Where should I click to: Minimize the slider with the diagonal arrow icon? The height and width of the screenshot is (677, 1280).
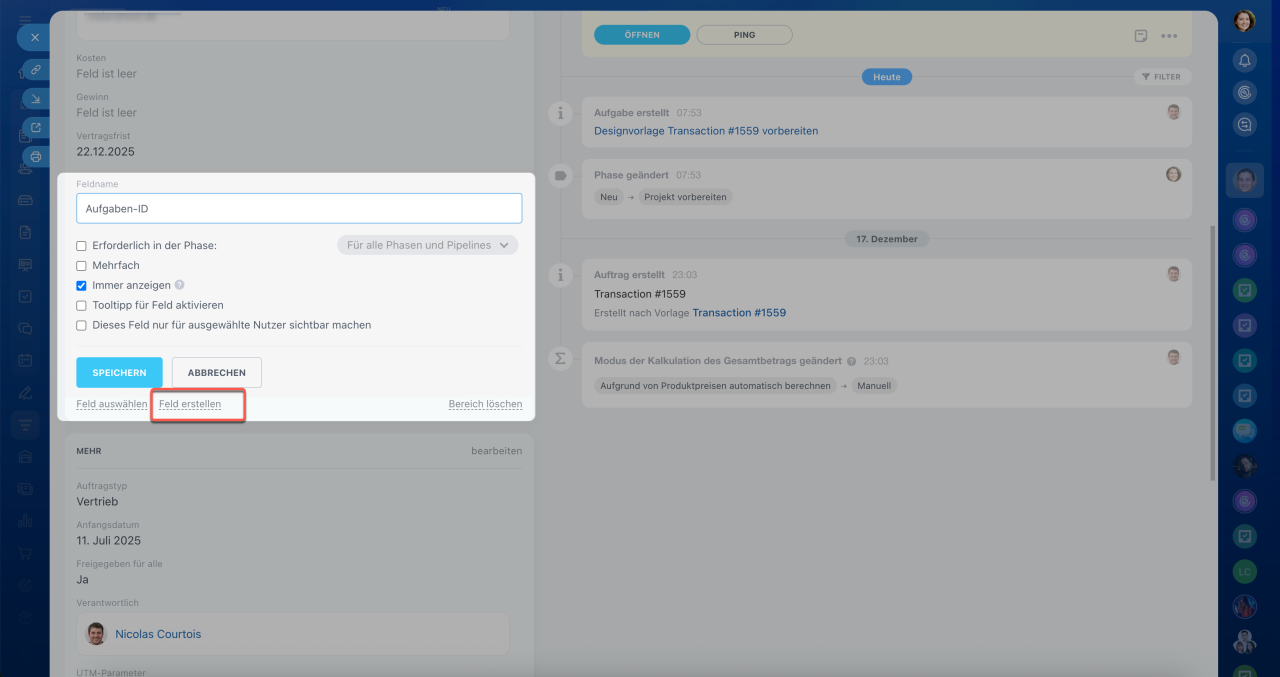tap(36, 99)
